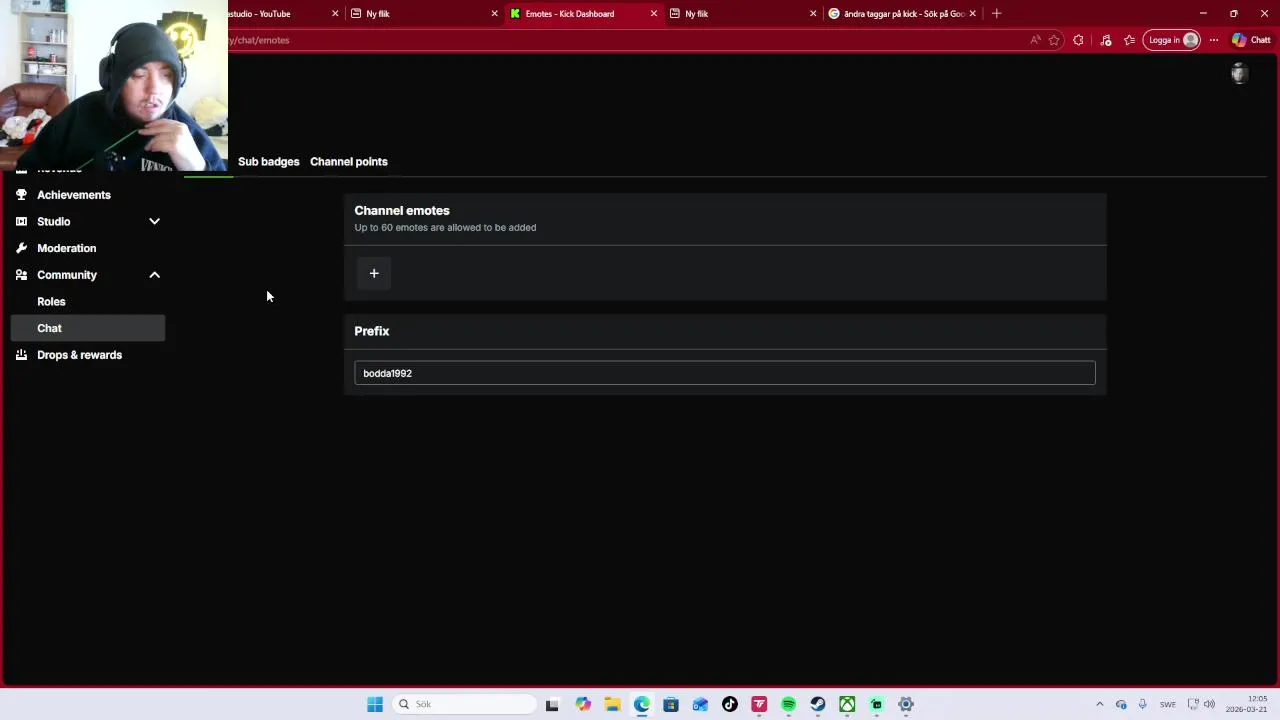Image resolution: width=1280 pixels, height=720 pixels.
Task: Click the Moderation wrench icon
Action: [x=21, y=248]
